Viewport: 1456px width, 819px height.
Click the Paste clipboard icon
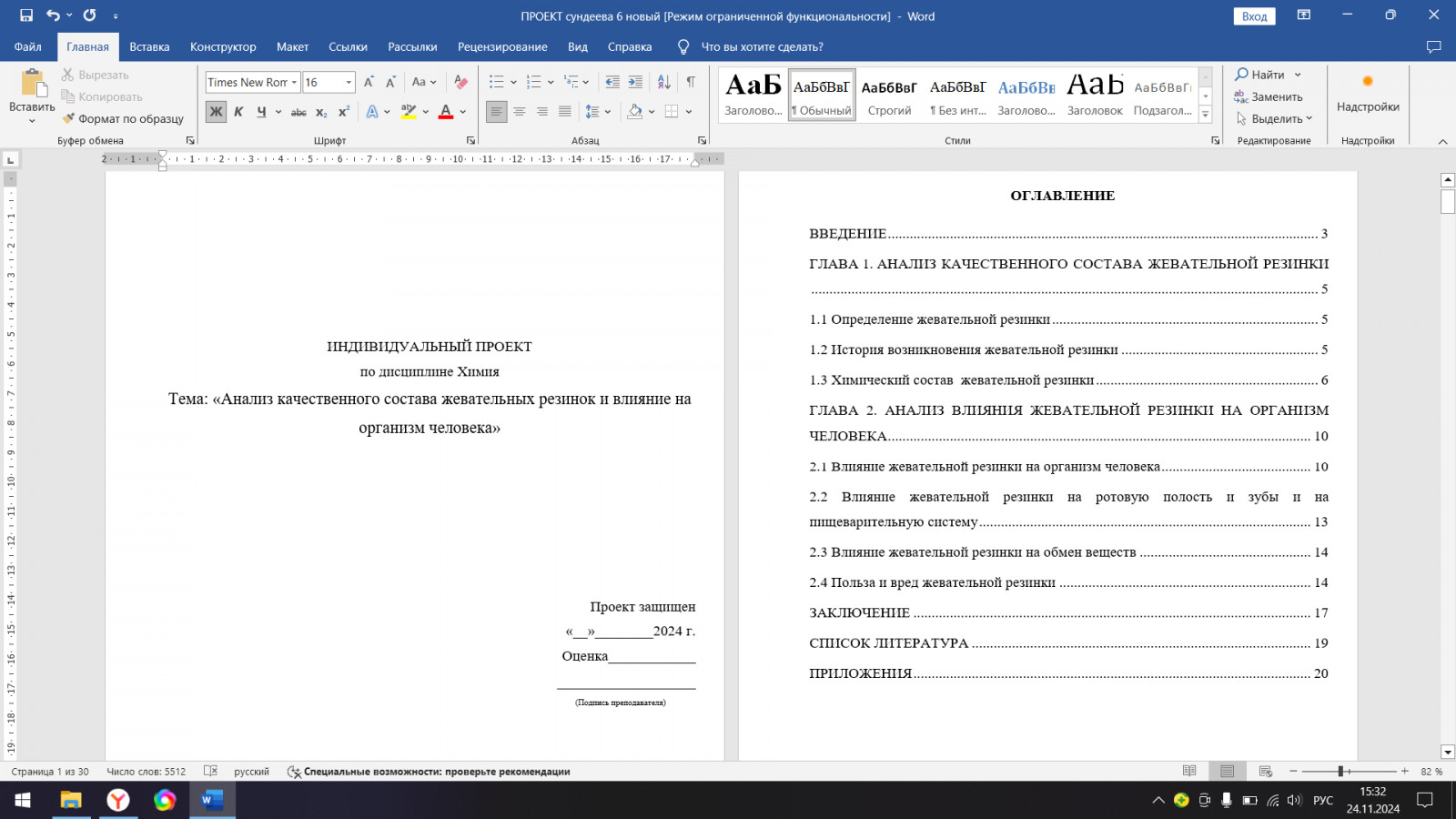coord(32,84)
